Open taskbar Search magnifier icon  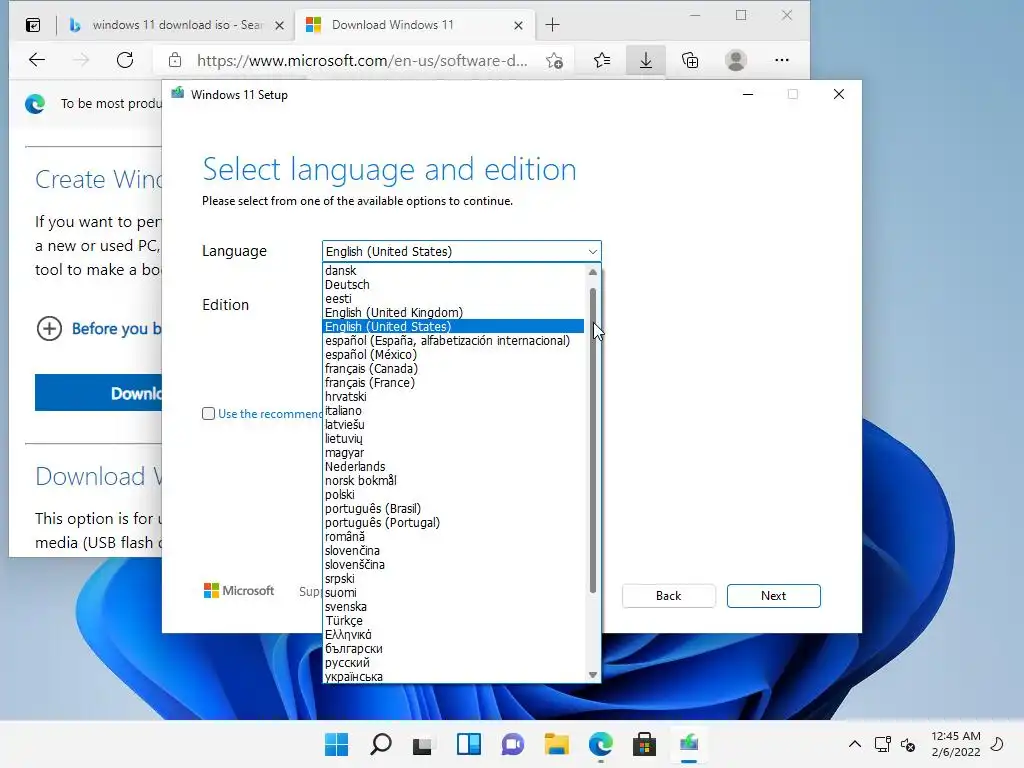point(381,744)
